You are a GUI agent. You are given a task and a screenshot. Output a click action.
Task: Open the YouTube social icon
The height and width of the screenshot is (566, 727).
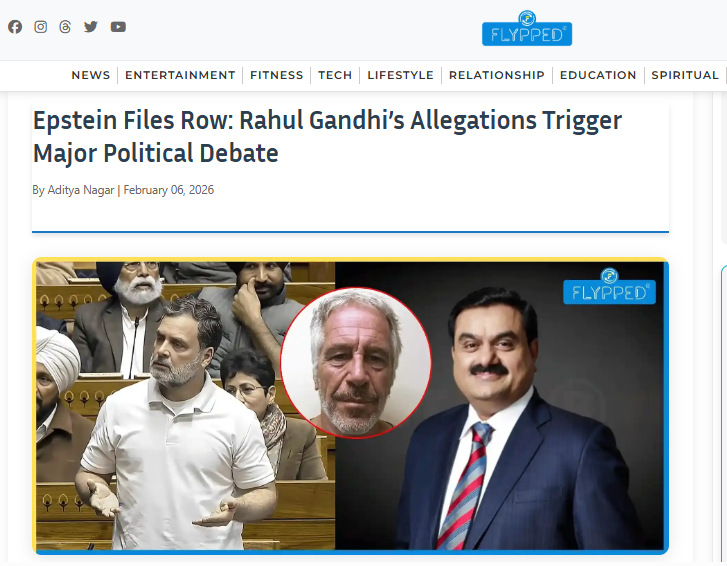118,27
